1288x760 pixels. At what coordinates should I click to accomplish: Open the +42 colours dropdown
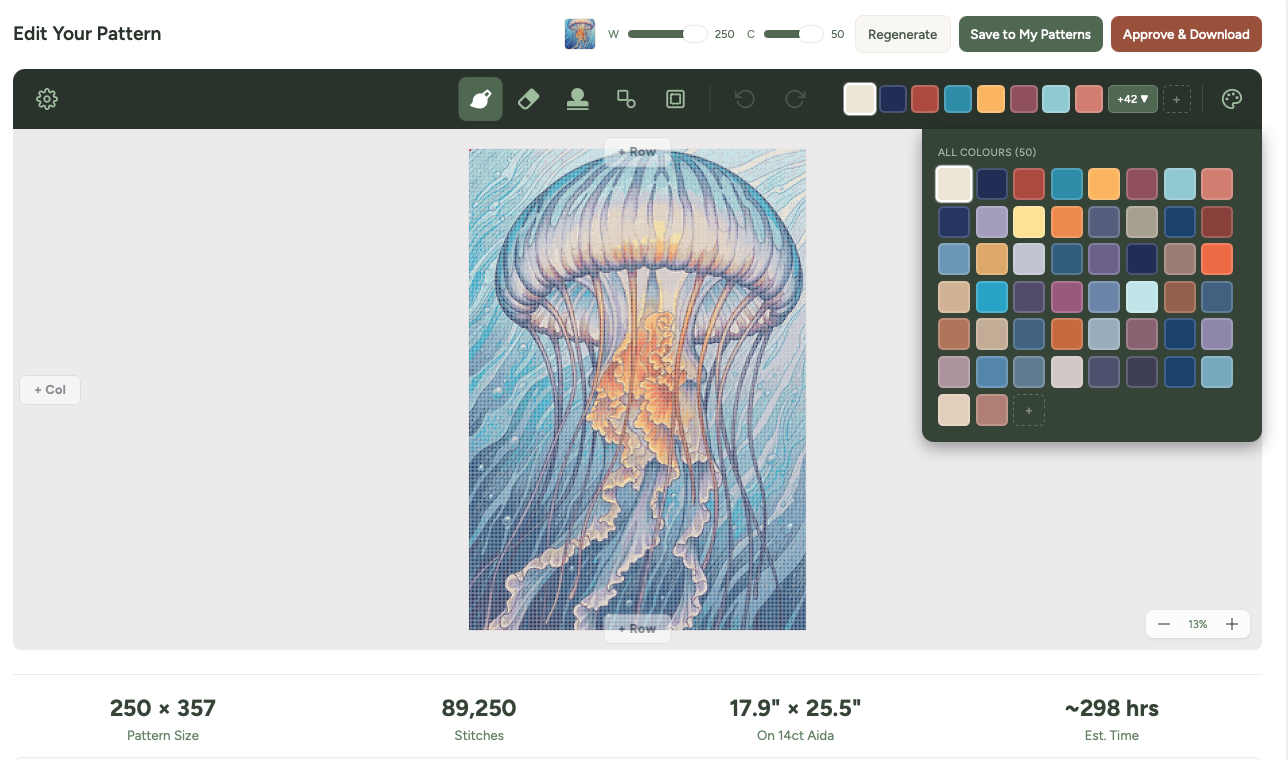(1132, 99)
